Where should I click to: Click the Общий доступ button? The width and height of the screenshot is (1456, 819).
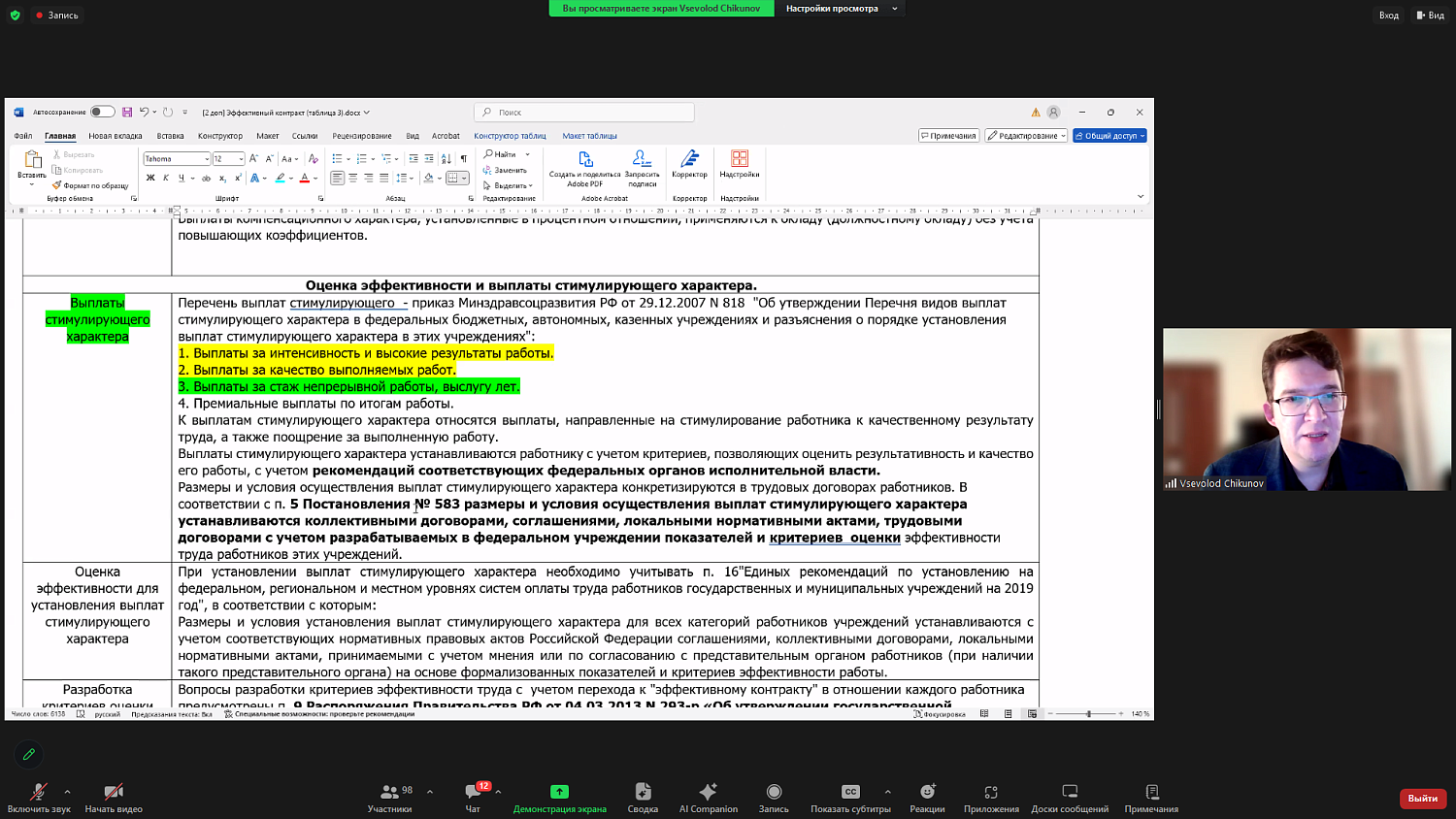pos(1109,136)
